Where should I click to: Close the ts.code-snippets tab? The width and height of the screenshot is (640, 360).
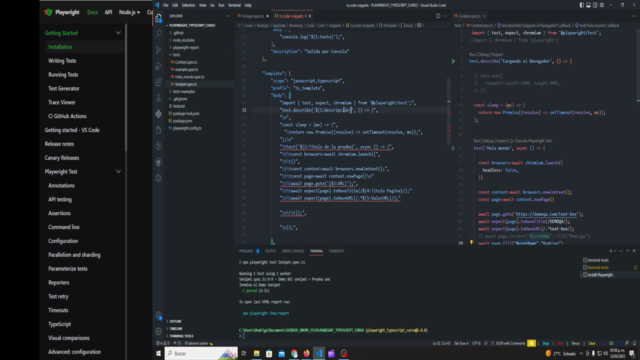[309, 16]
